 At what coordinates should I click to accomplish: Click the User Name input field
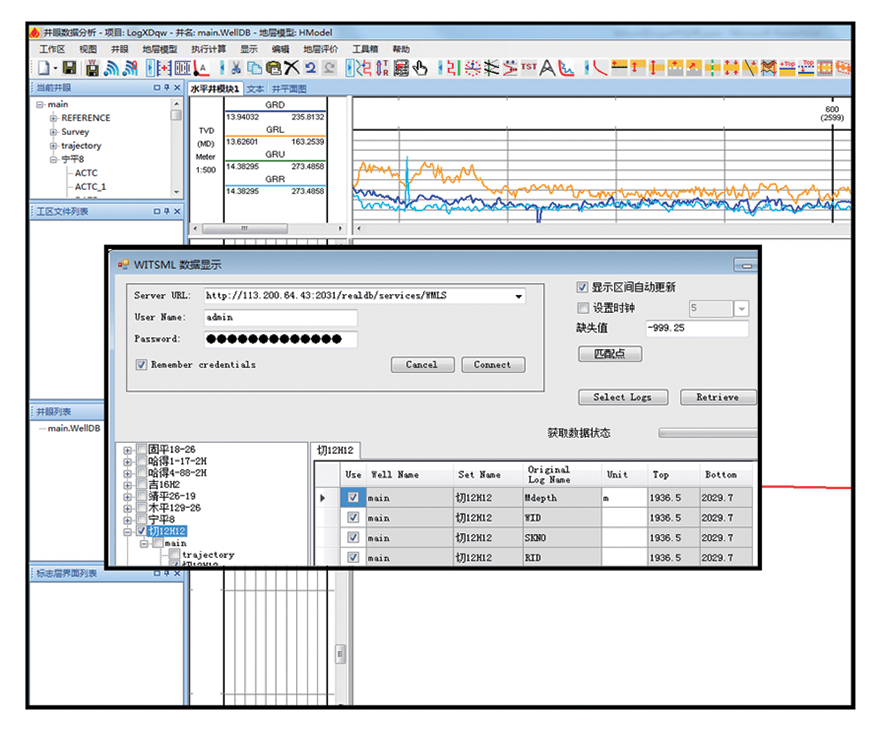coord(280,318)
